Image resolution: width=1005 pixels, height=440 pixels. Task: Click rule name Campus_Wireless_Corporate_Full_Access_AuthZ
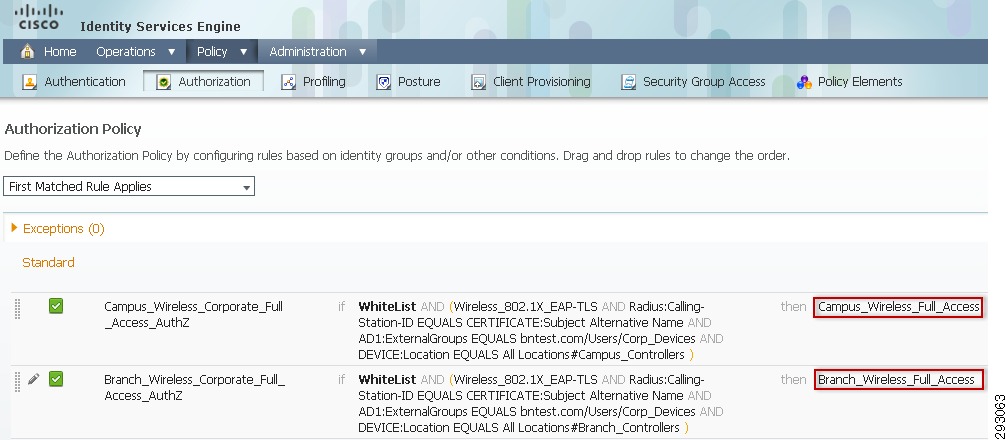tap(194, 314)
